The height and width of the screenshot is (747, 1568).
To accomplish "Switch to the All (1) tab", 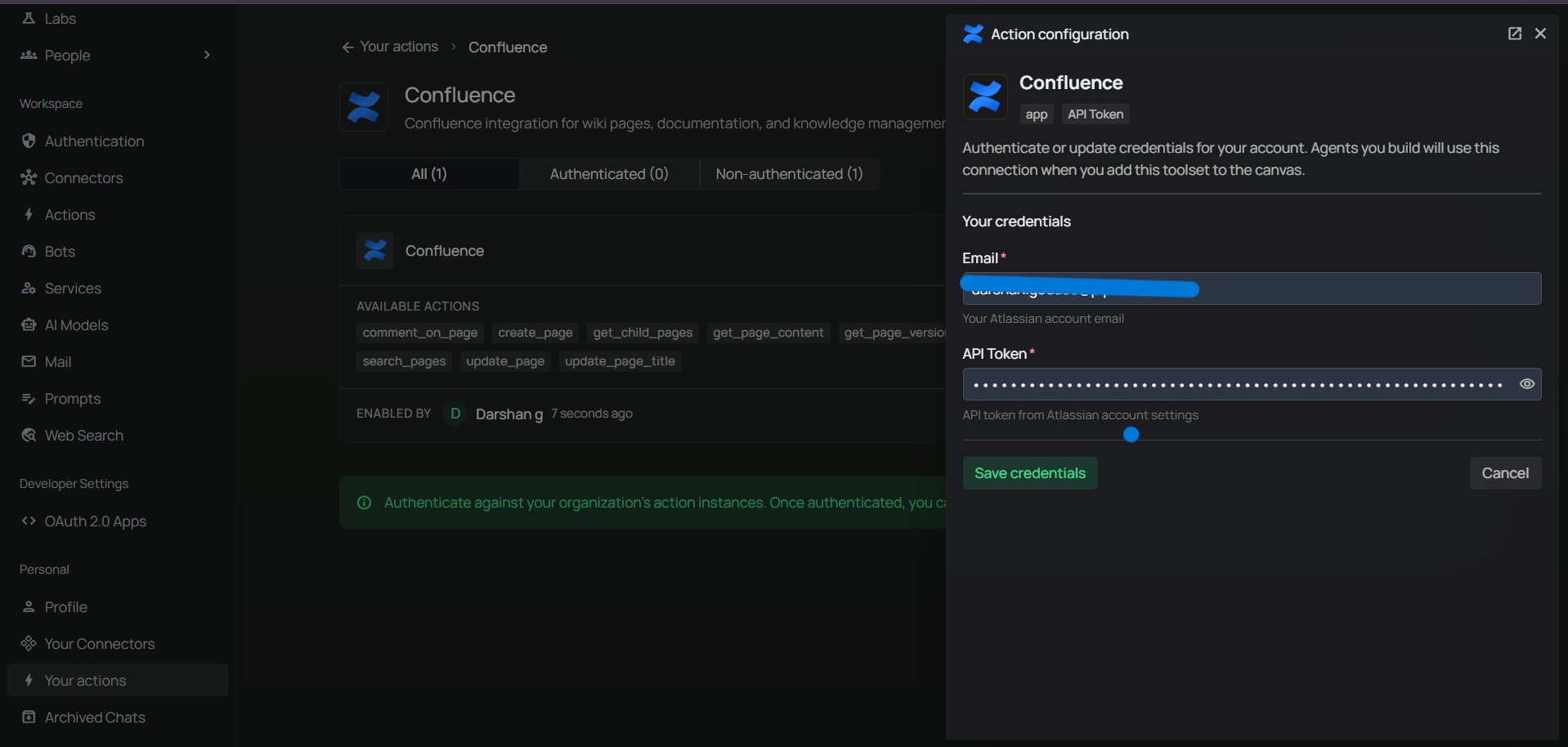I will pyautogui.click(x=429, y=174).
